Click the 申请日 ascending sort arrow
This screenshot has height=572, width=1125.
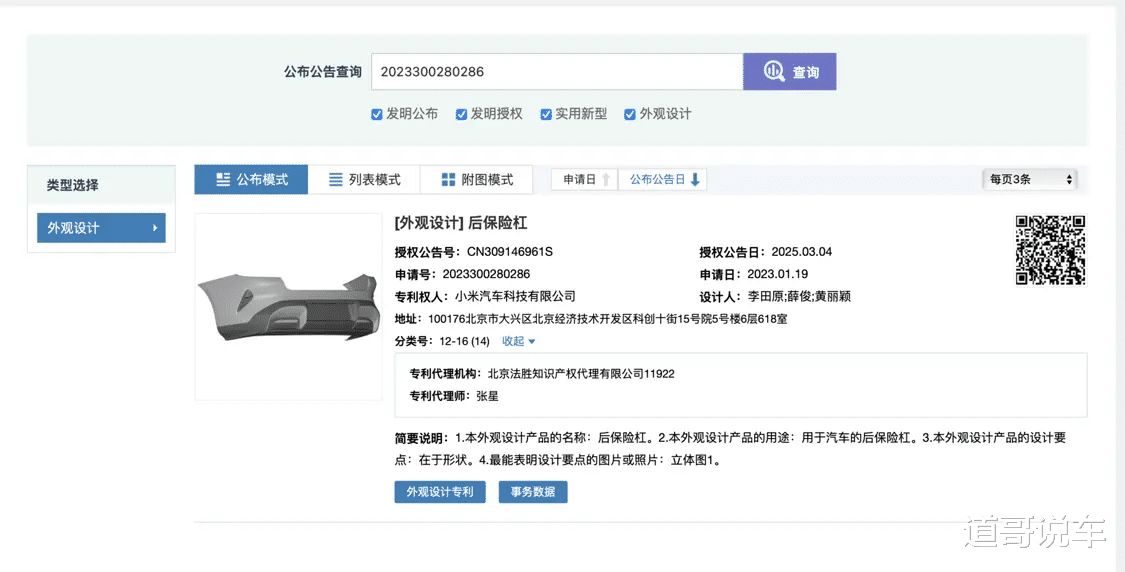tap(606, 179)
